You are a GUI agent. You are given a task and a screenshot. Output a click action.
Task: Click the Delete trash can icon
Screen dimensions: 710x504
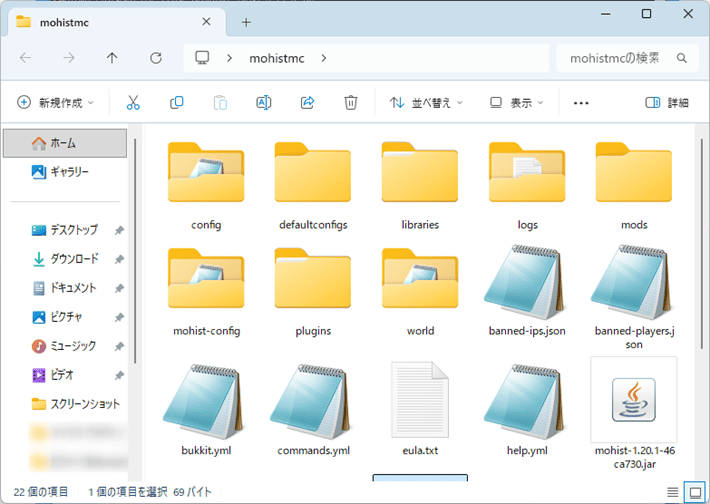[350, 103]
